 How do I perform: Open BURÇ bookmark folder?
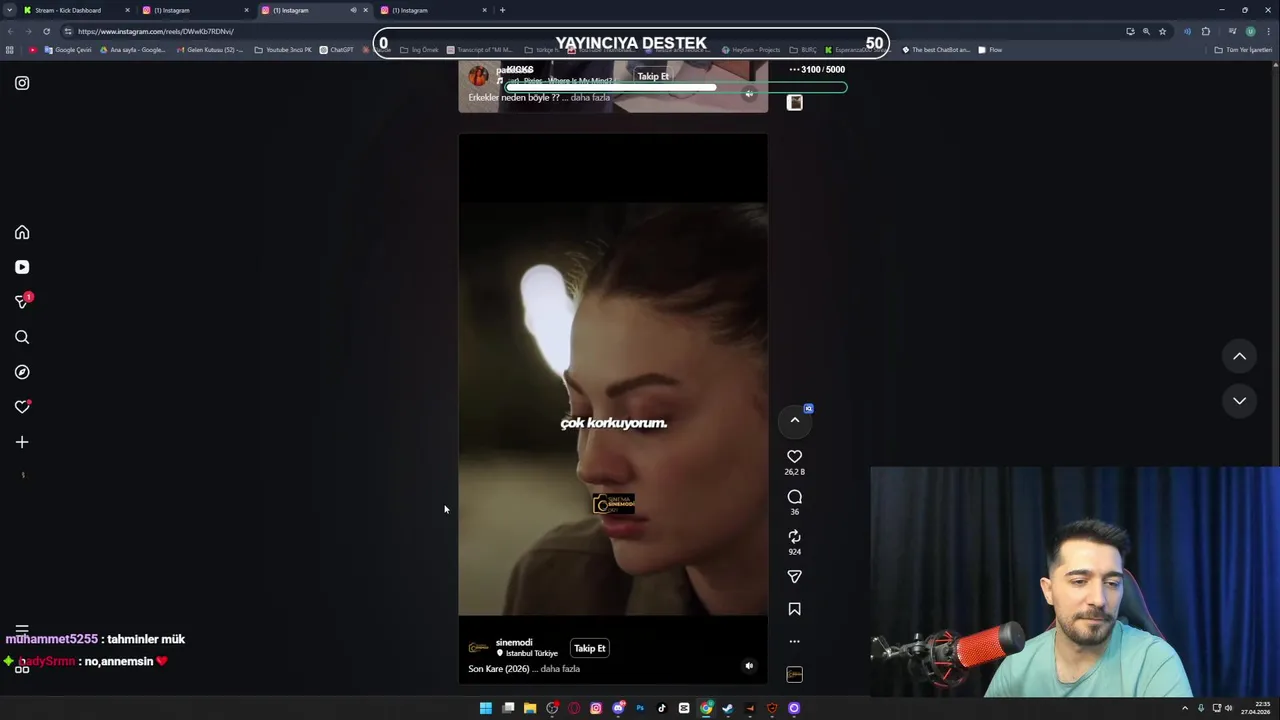tap(802, 50)
